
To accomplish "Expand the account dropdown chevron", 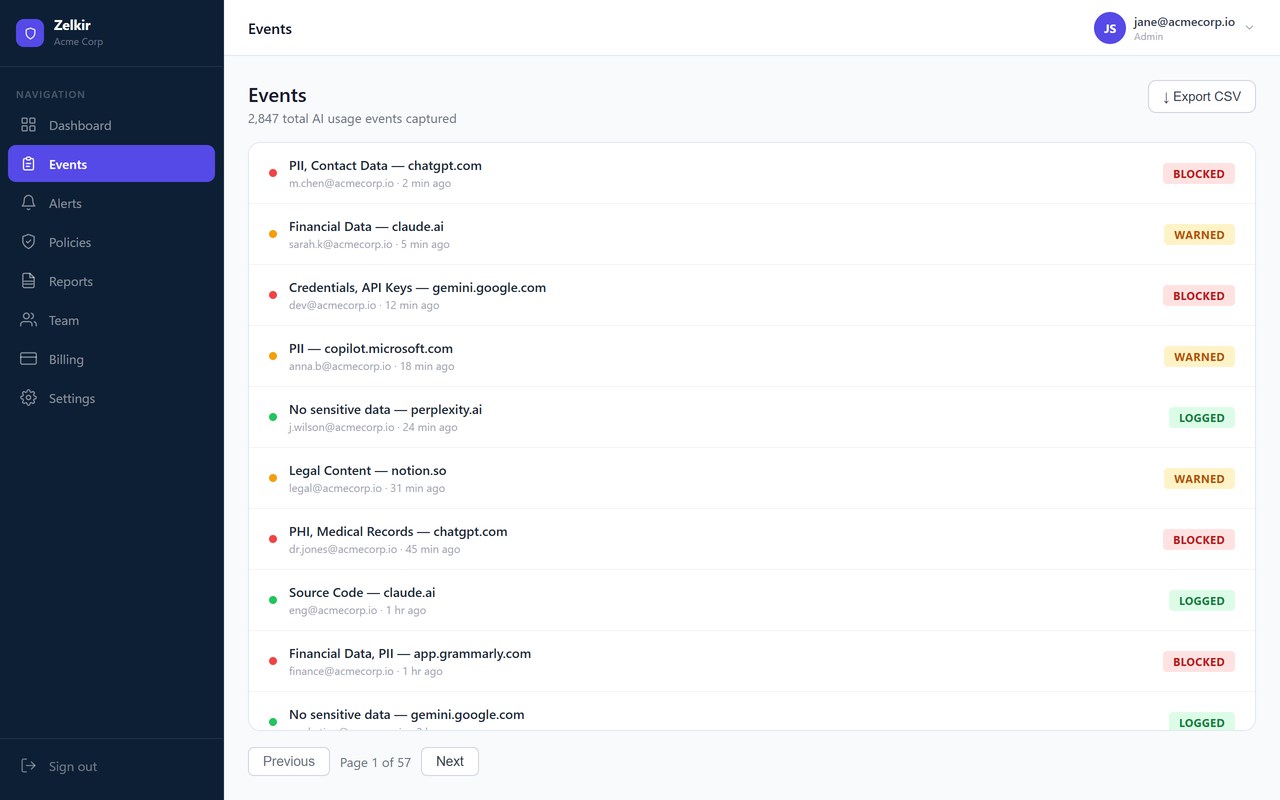I will 1249,28.
